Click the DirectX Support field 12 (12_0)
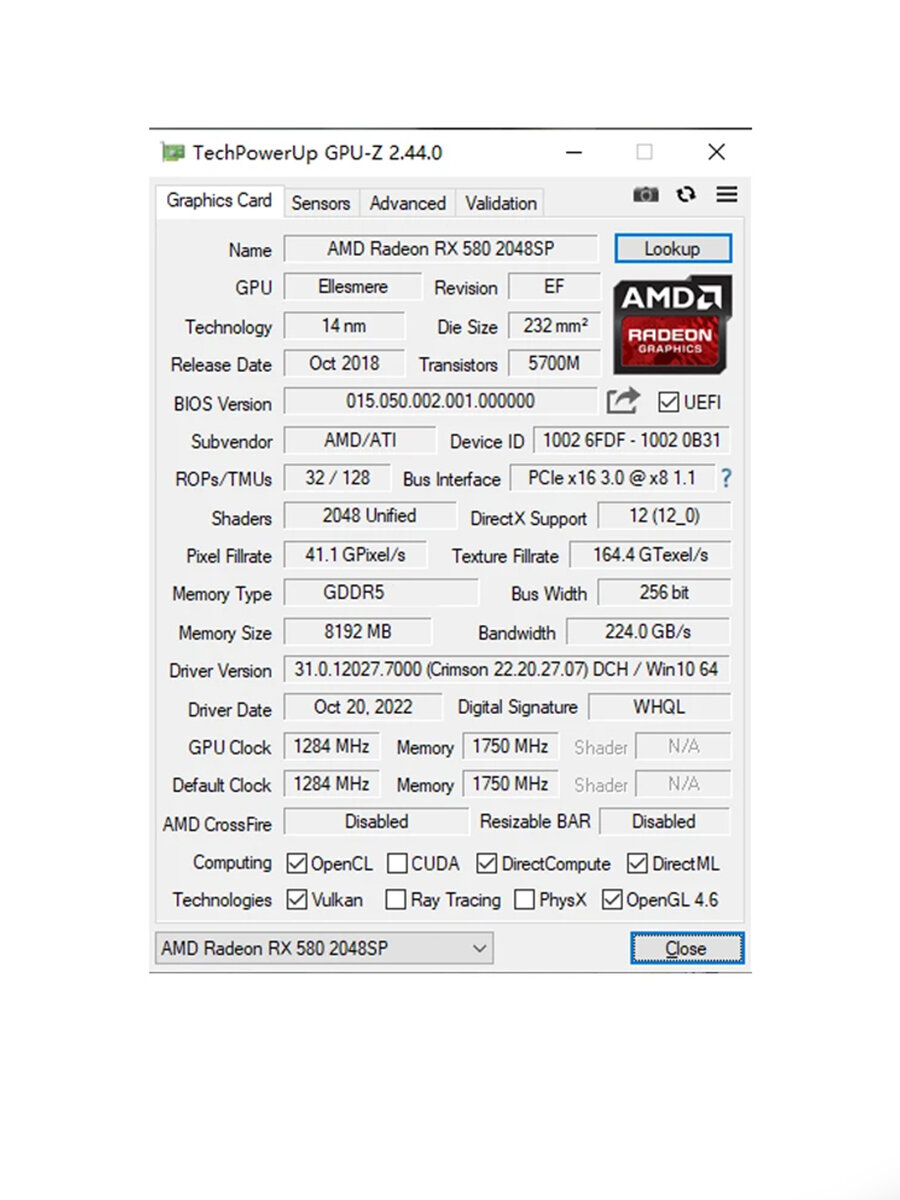The width and height of the screenshot is (900, 1200). point(664,517)
